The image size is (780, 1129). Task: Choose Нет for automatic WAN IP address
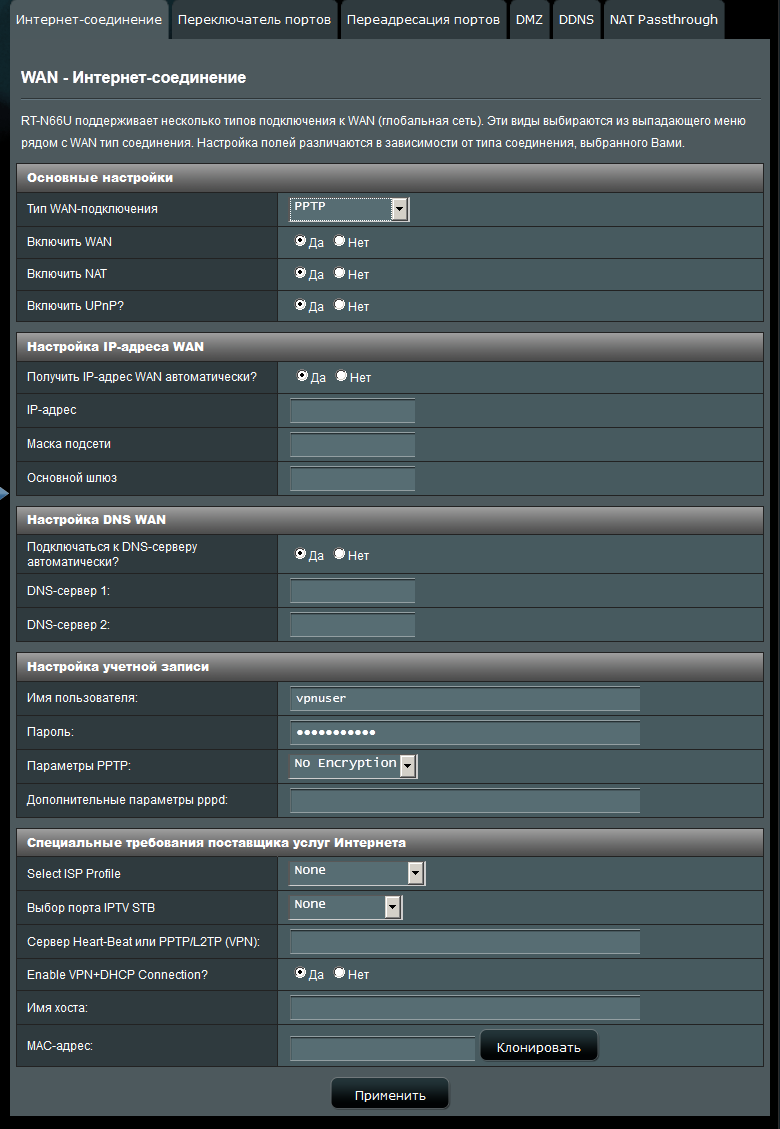(341, 376)
